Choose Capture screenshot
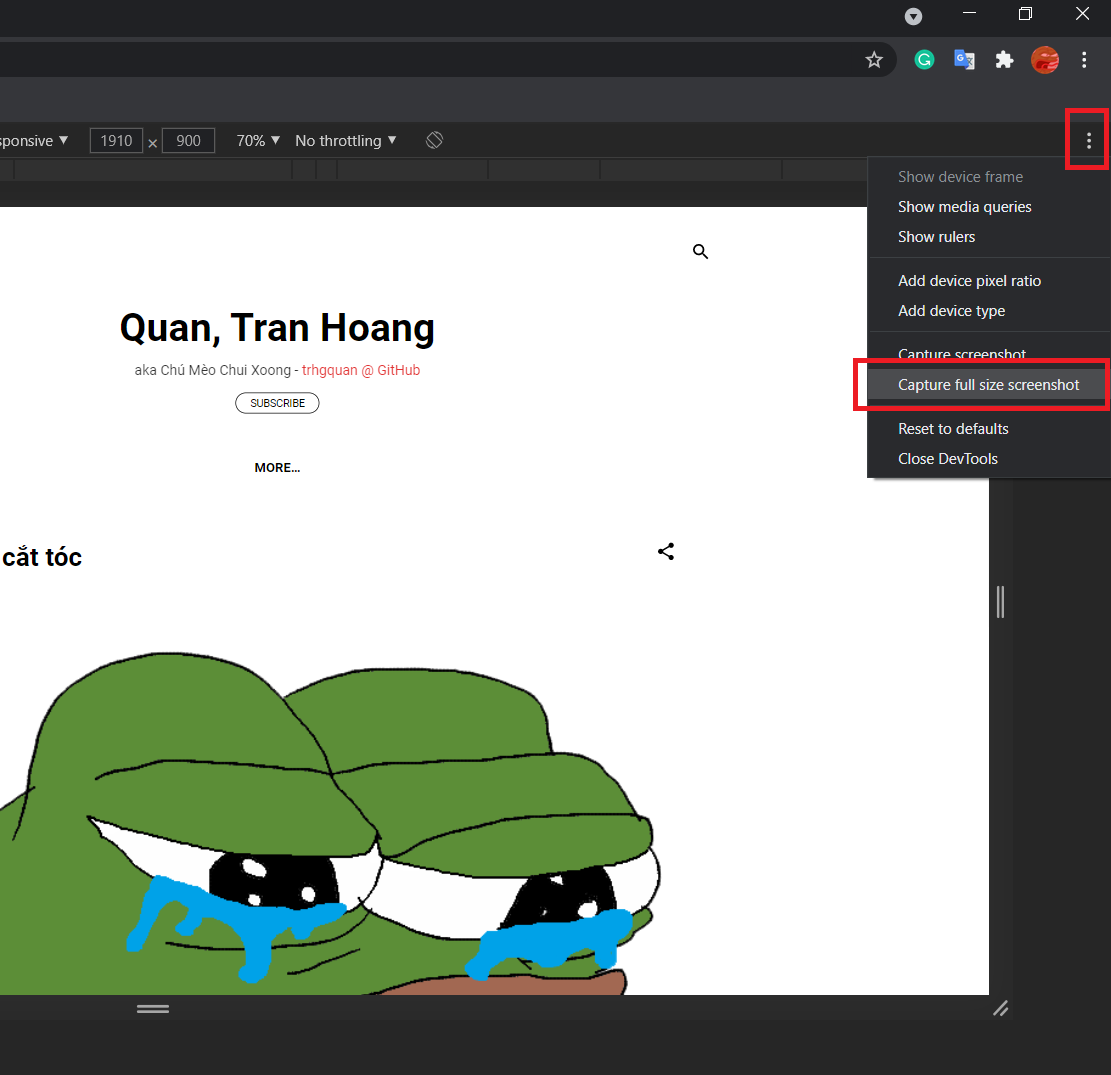 (988, 352)
